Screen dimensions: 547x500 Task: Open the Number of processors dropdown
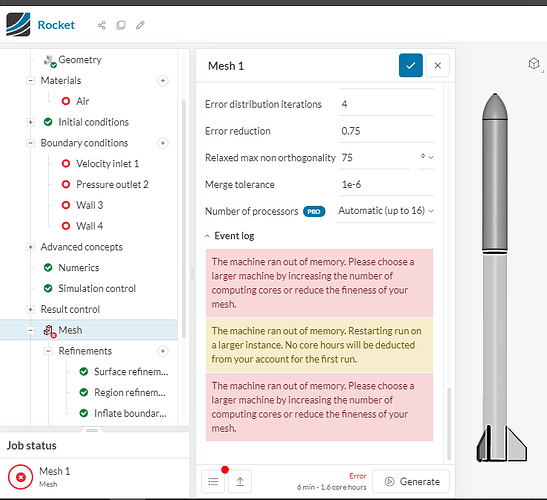pyautogui.click(x=385, y=211)
